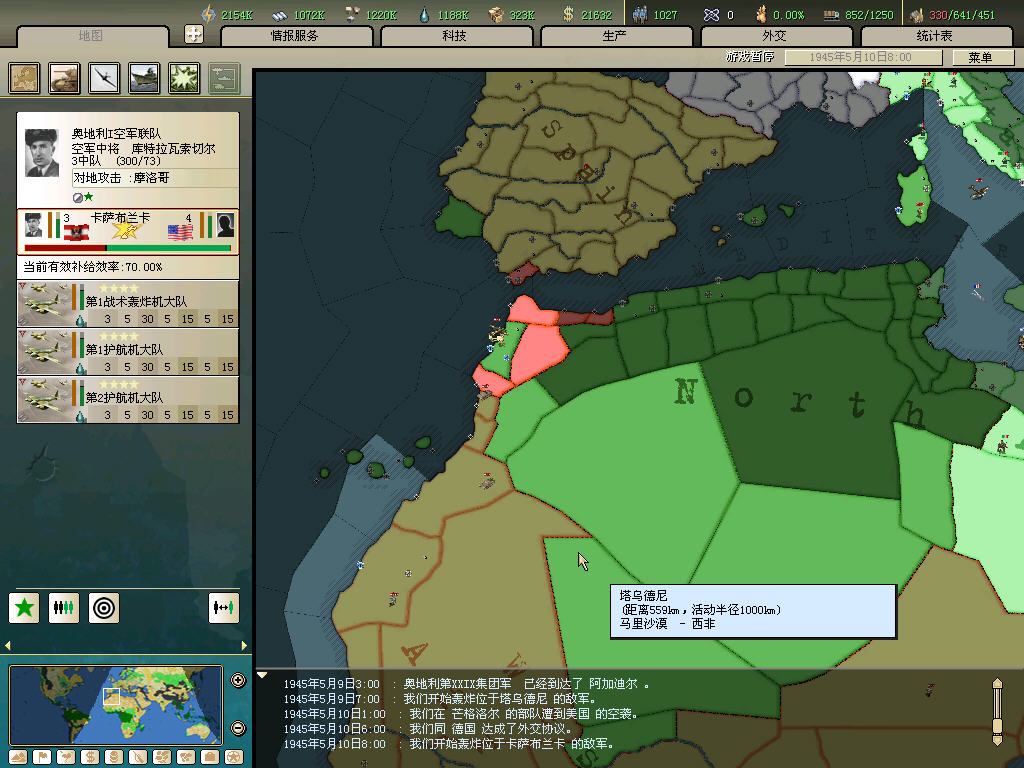Click log entry 奥地利第XXIX集团军 已经到达了 阿加迪尔
Image resolution: width=1024 pixels, height=768 pixels.
pos(526,684)
